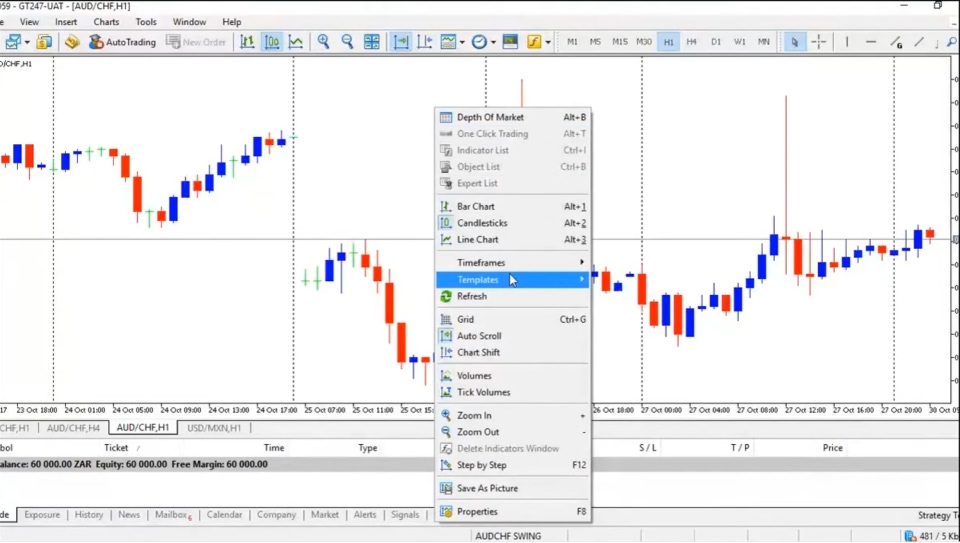This screenshot has height=543, width=960.
Task: Click the Zoom Out magnifier toolbar icon
Action: 347,42
